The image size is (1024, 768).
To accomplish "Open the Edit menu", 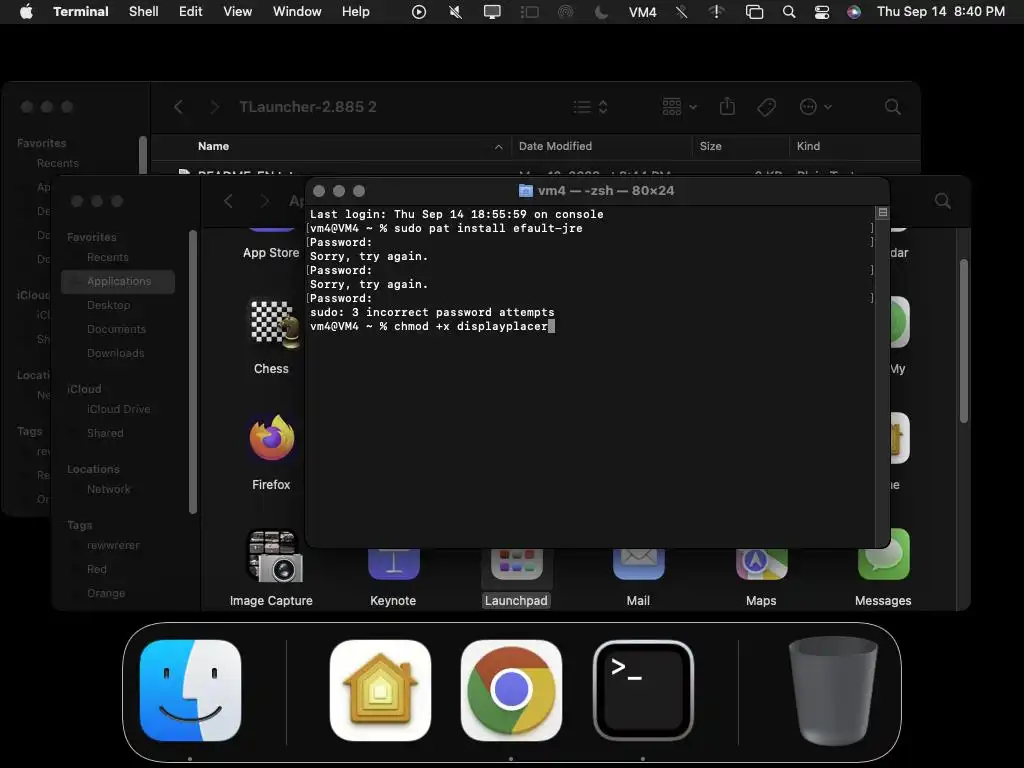I will 191,12.
